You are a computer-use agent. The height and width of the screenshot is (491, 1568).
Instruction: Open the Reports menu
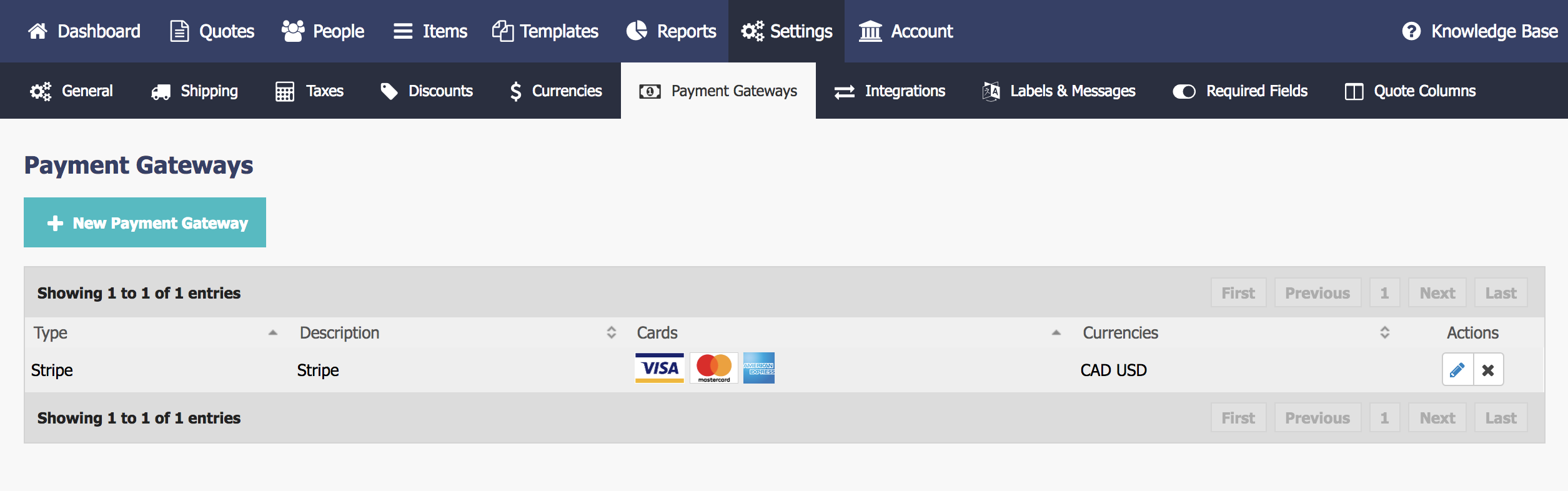click(x=672, y=31)
